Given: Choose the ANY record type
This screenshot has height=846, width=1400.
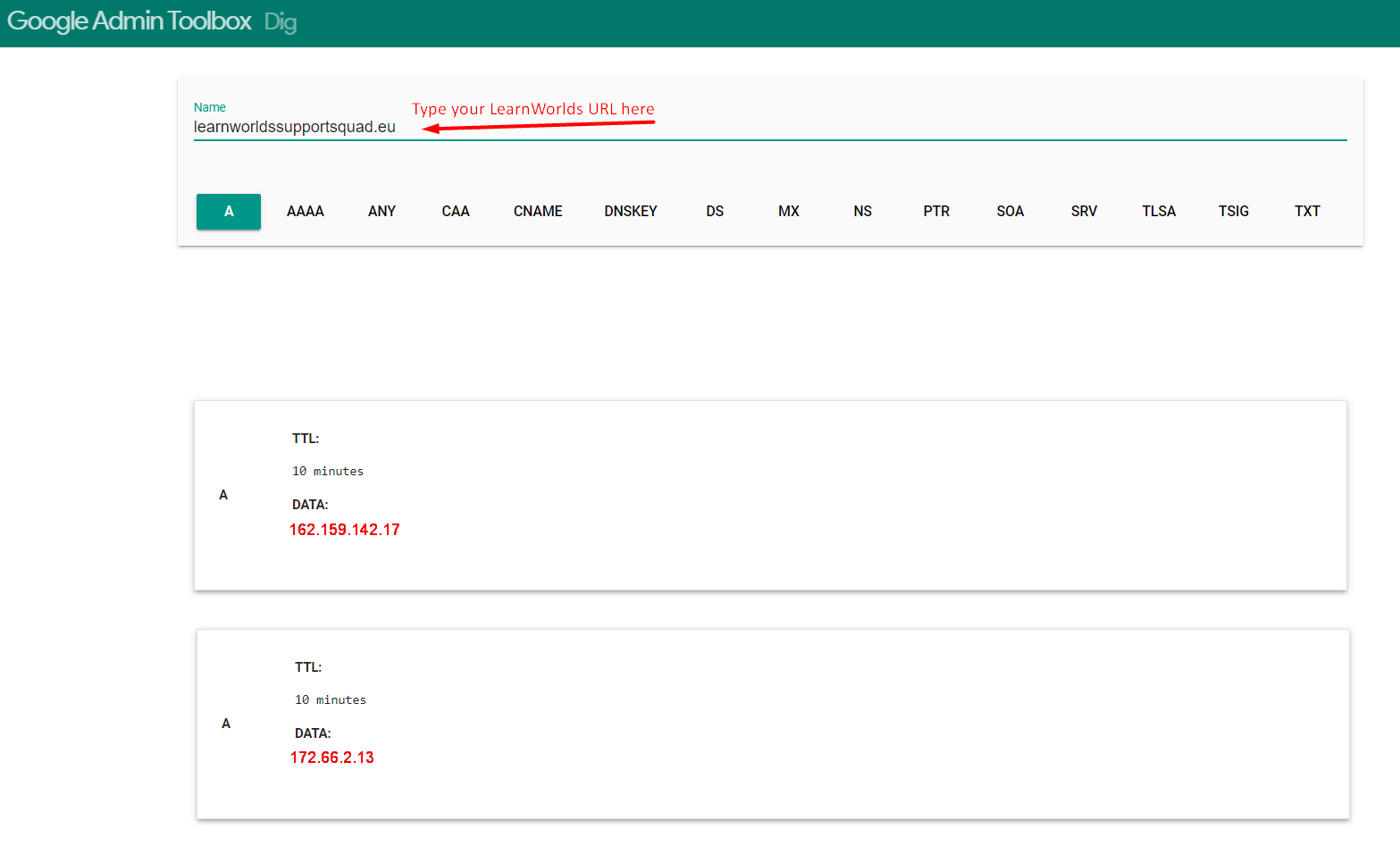Looking at the screenshot, I should [381, 212].
